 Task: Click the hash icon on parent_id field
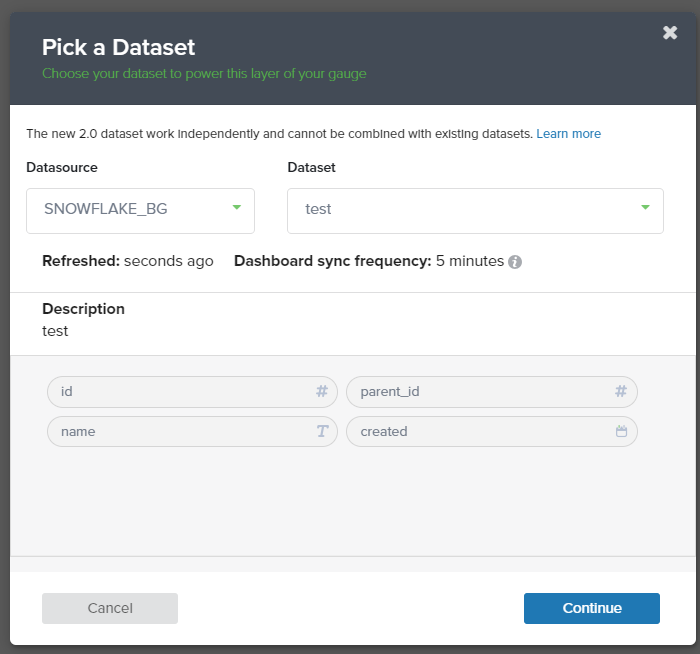pos(621,392)
